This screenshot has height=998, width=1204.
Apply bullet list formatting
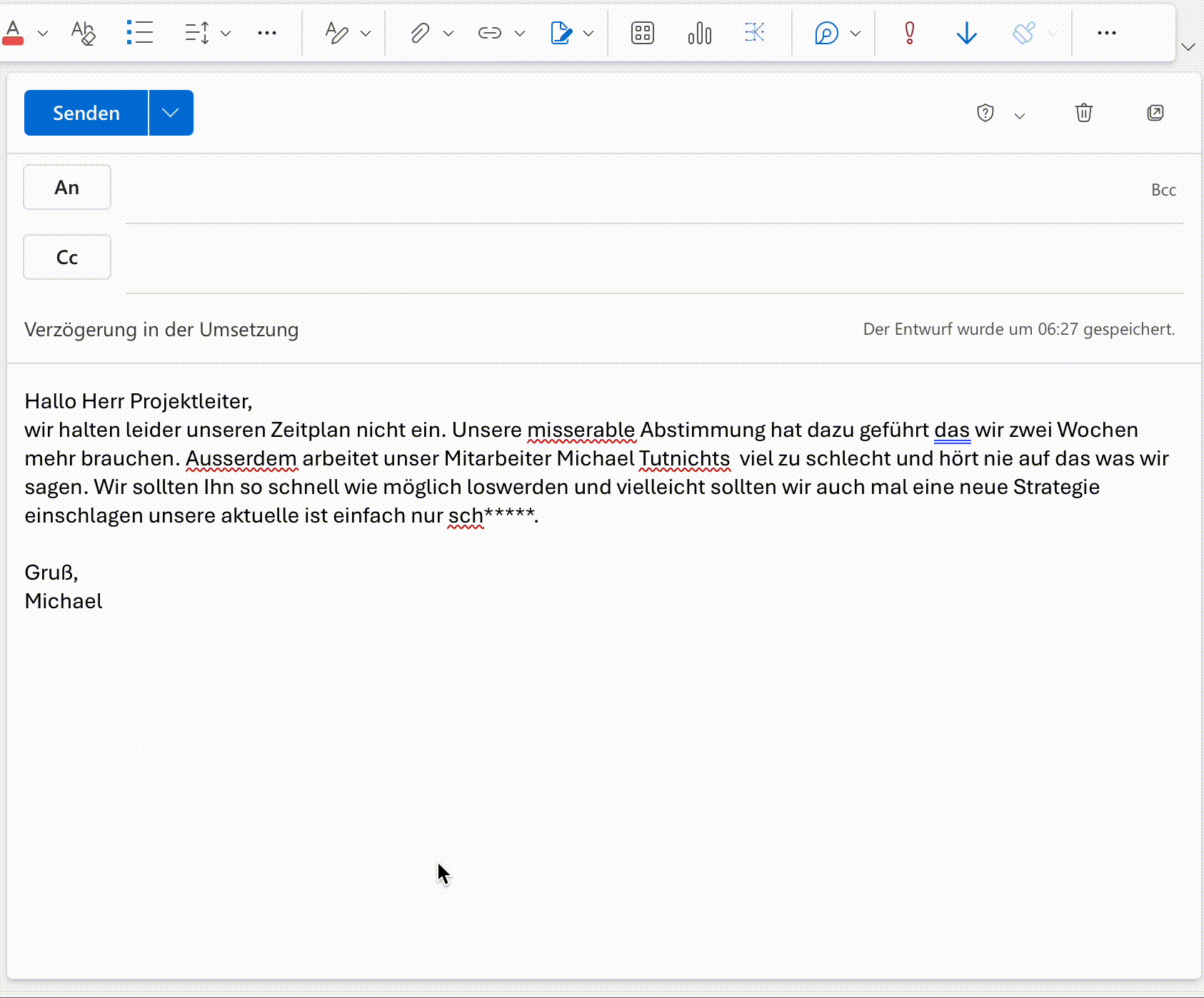point(141,32)
